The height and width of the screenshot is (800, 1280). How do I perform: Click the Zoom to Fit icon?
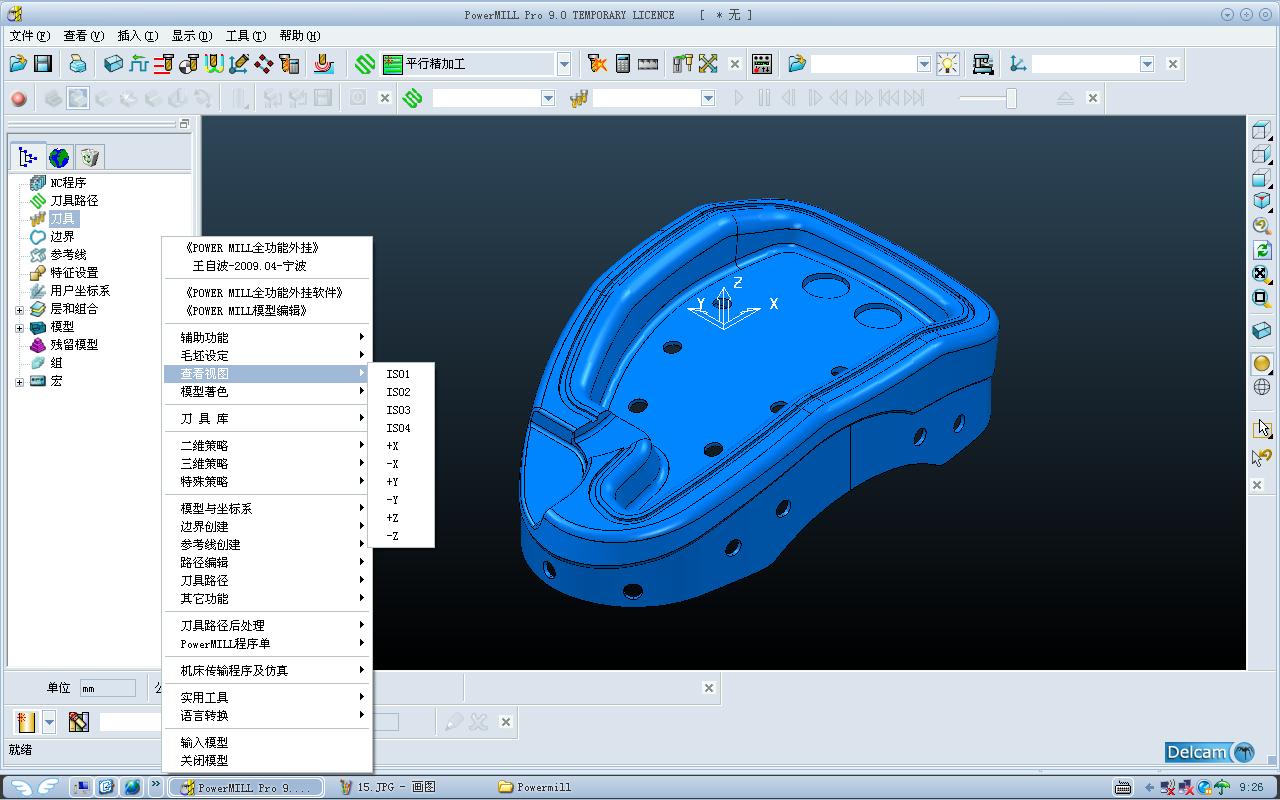pos(1262,274)
